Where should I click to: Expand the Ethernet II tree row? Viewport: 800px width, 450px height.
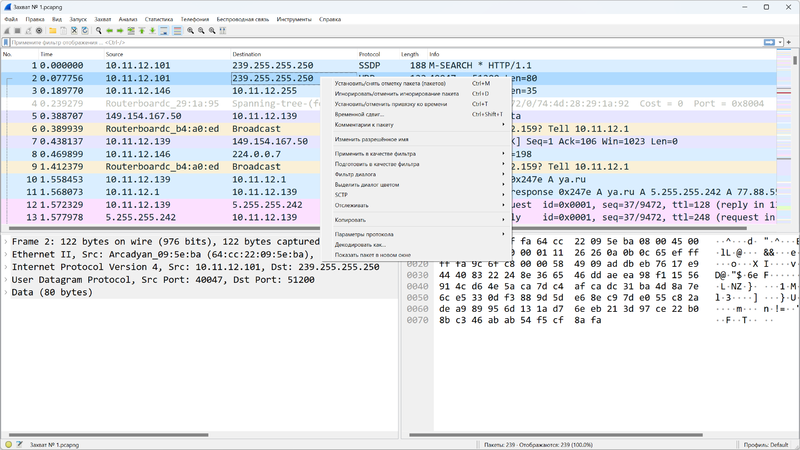pos(6,255)
